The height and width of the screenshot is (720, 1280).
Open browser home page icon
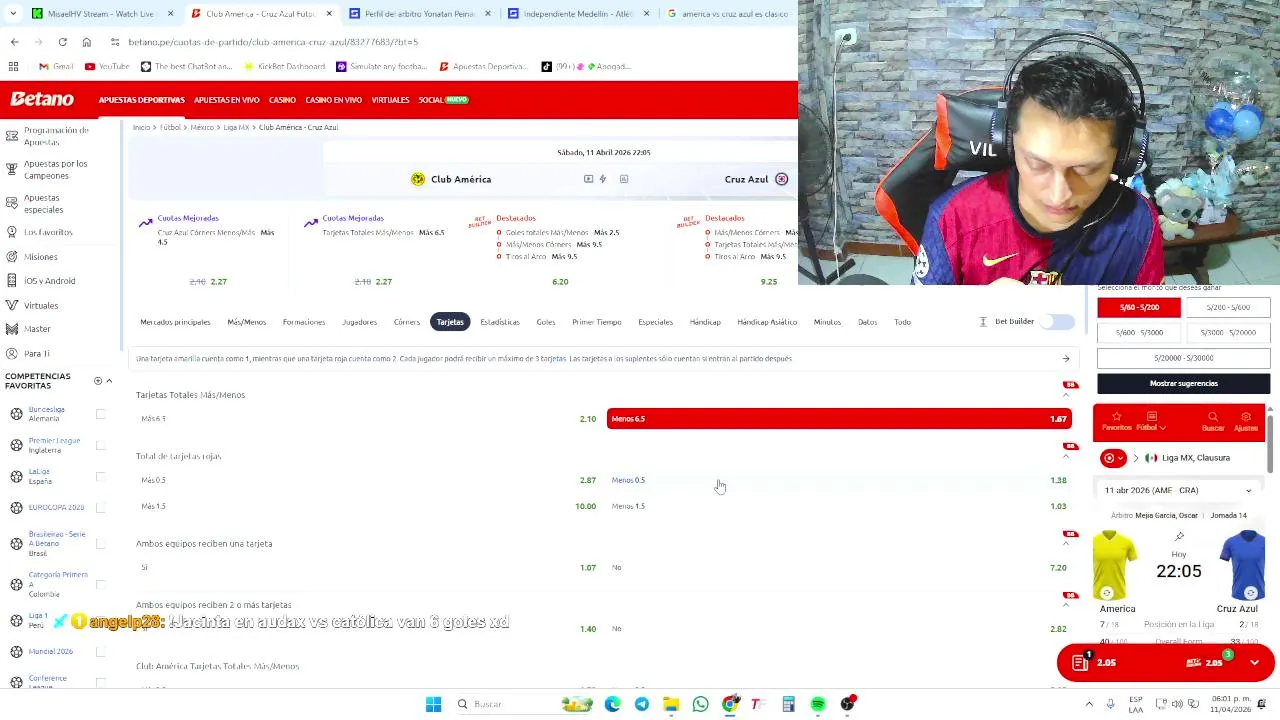point(86,42)
